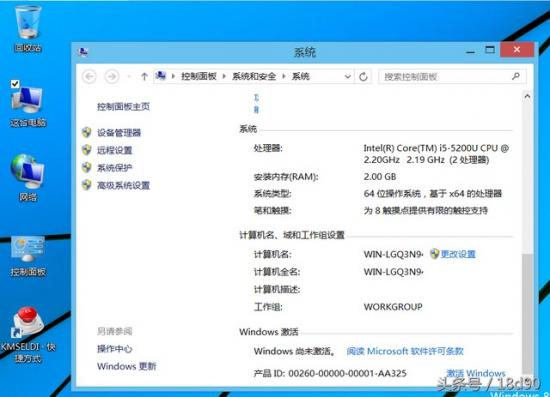The height and width of the screenshot is (397, 550).
Task: Open the address bar history dropdown
Action: point(348,76)
